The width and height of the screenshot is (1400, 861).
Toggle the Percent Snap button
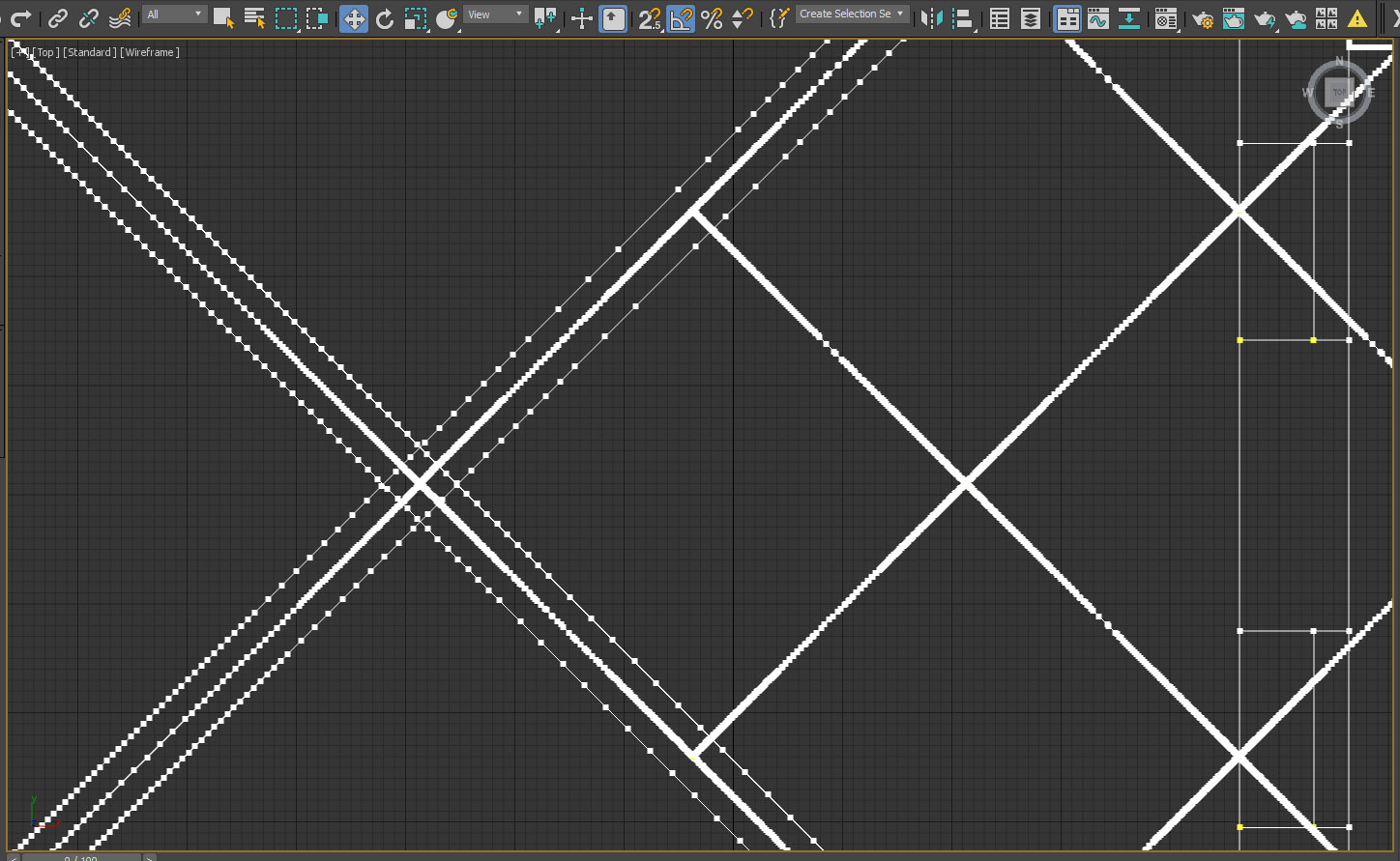point(713,17)
